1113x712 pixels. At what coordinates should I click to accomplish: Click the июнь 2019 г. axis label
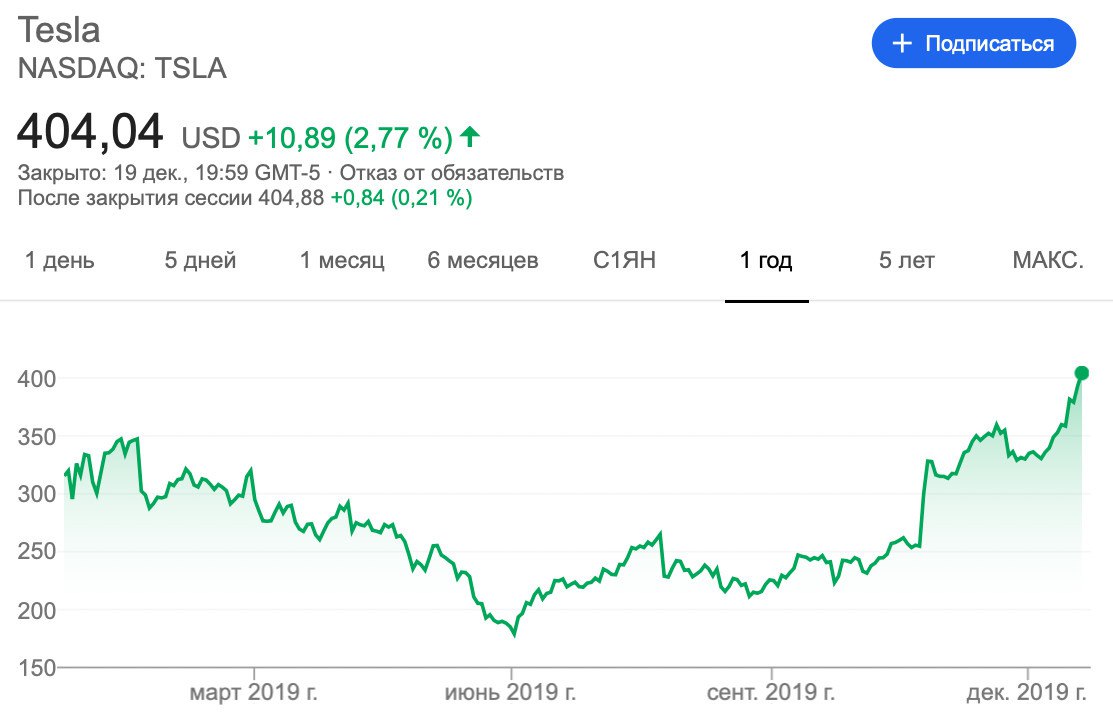click(x=511, y=692)
